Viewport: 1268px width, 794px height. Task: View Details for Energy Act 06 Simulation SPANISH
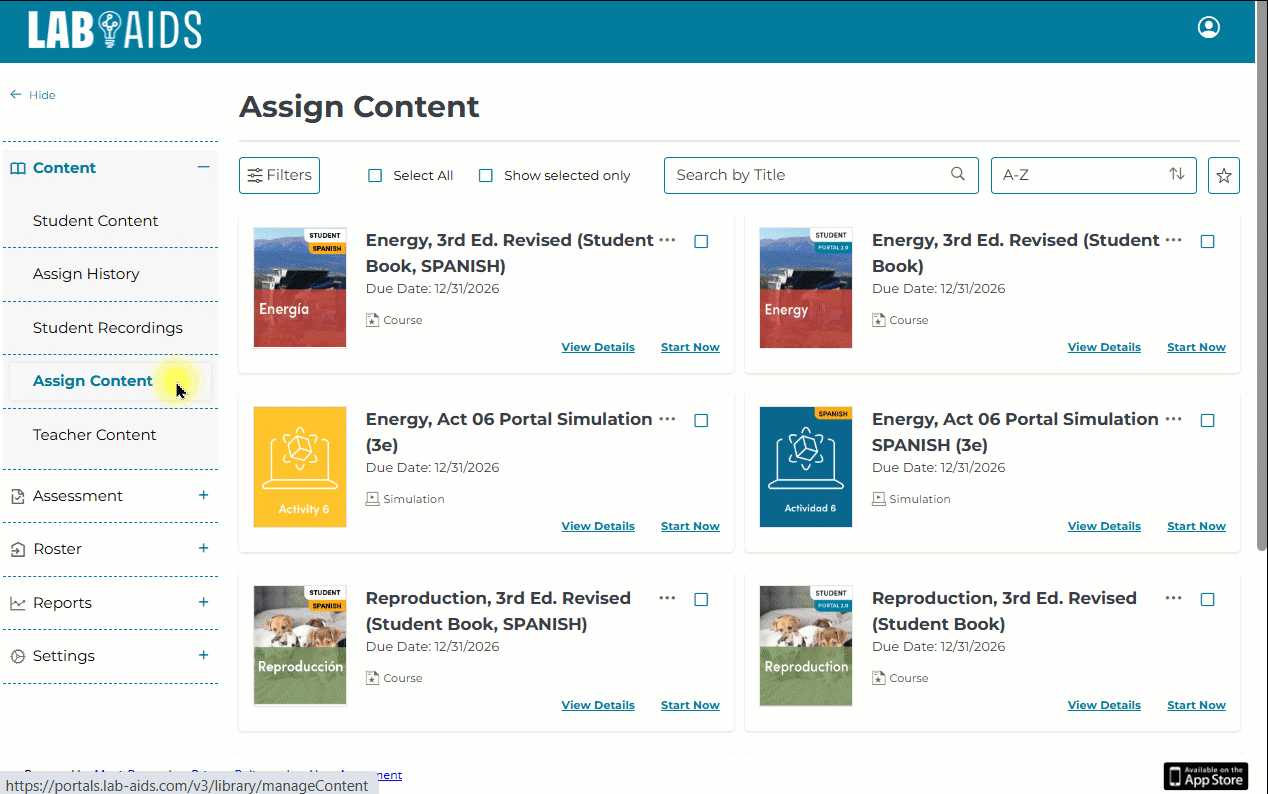tap(1104, 526)
